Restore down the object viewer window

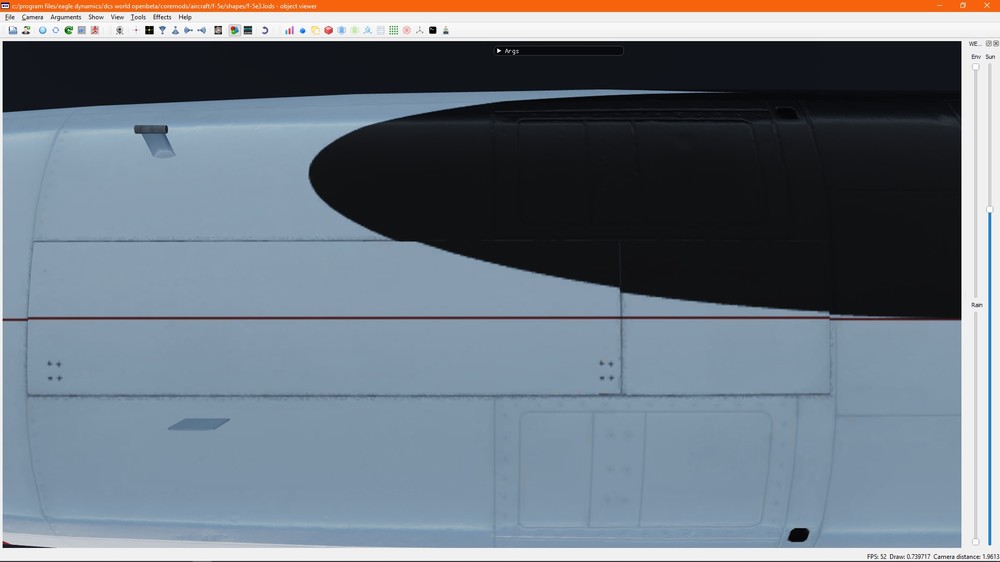click(962, 5)
